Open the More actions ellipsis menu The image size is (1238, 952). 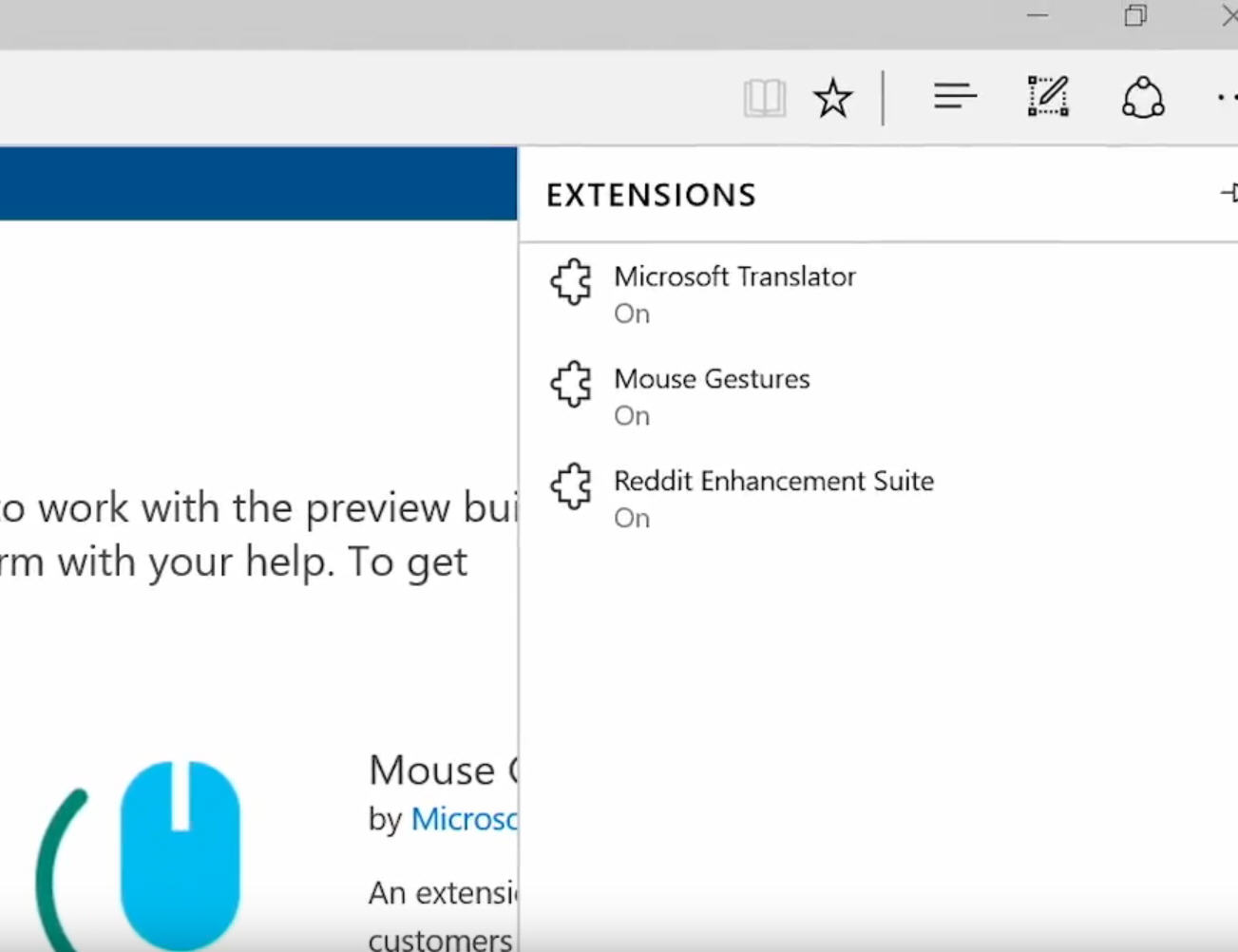point(1227,97)
